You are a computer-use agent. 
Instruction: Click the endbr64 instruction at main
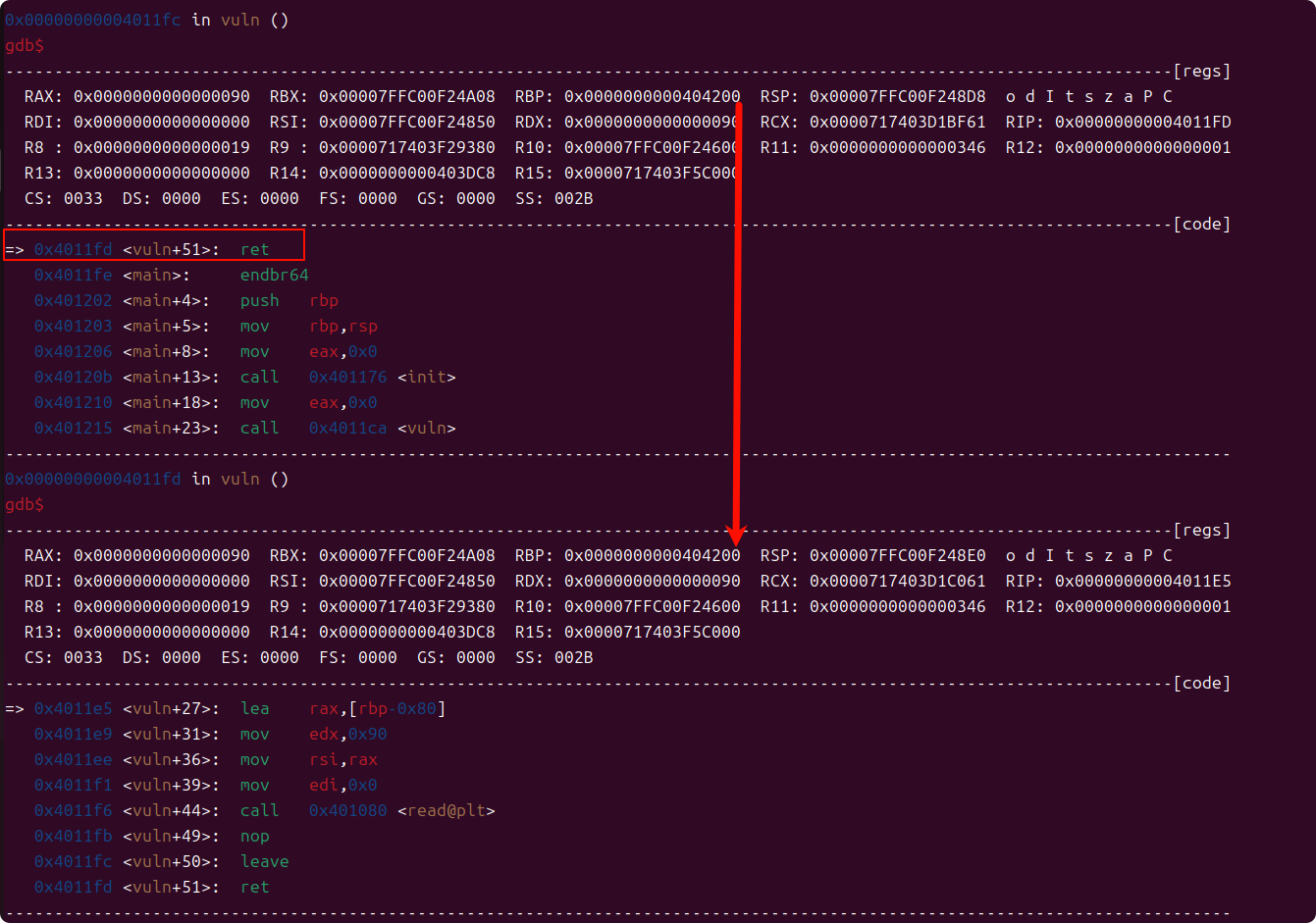tap(275, 275)
